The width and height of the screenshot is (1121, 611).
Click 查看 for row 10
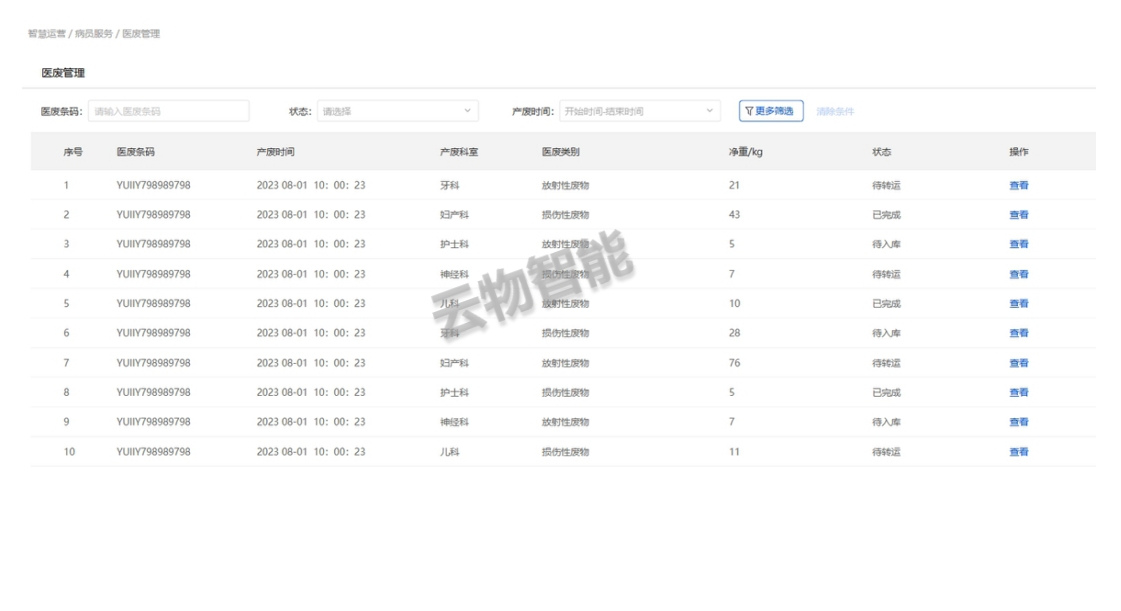tap(1019, 452)
